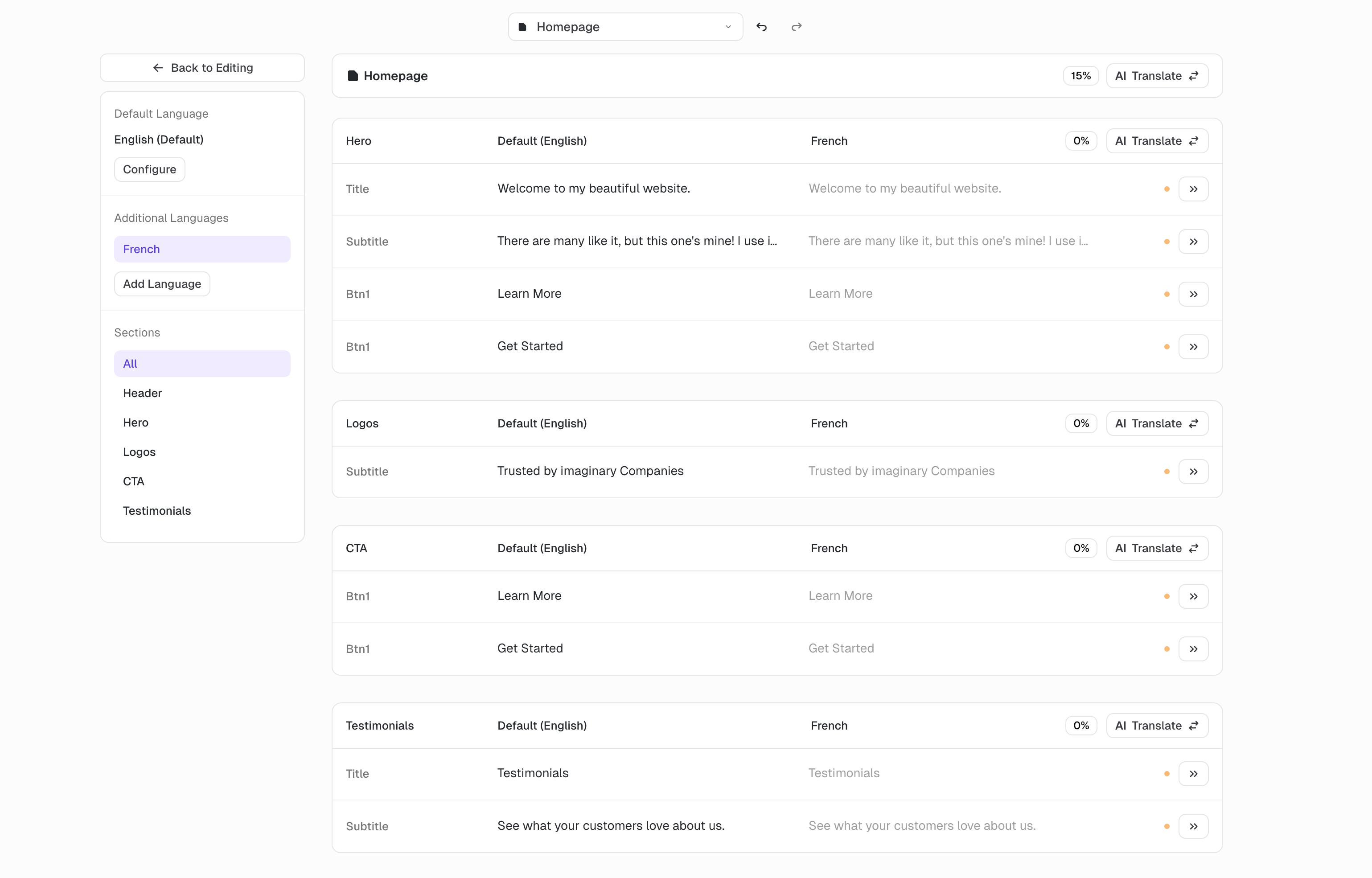This screenshot has height=878, width=1372.
Task: Click the double-chevron for CTA Get Started row
Action: 1193,649
